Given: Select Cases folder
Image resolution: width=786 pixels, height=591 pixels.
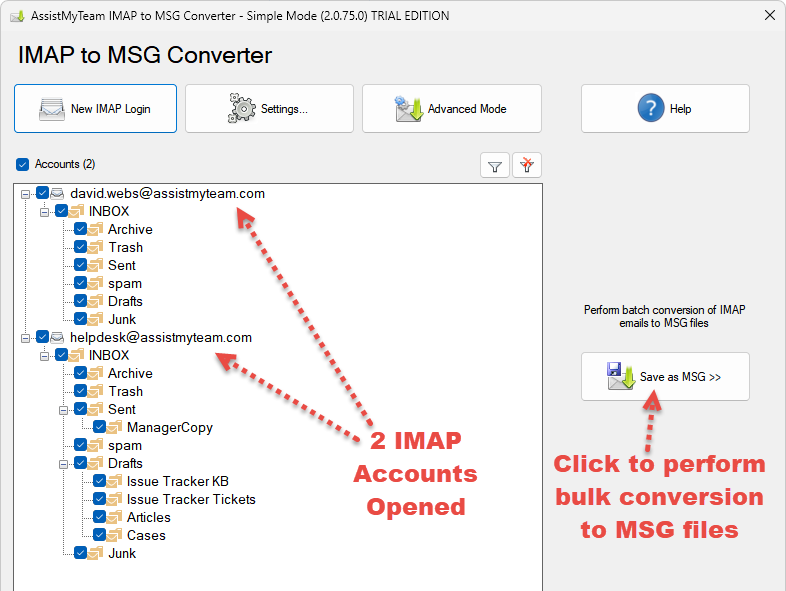Looking at the screenshot, I should (146, 535).
